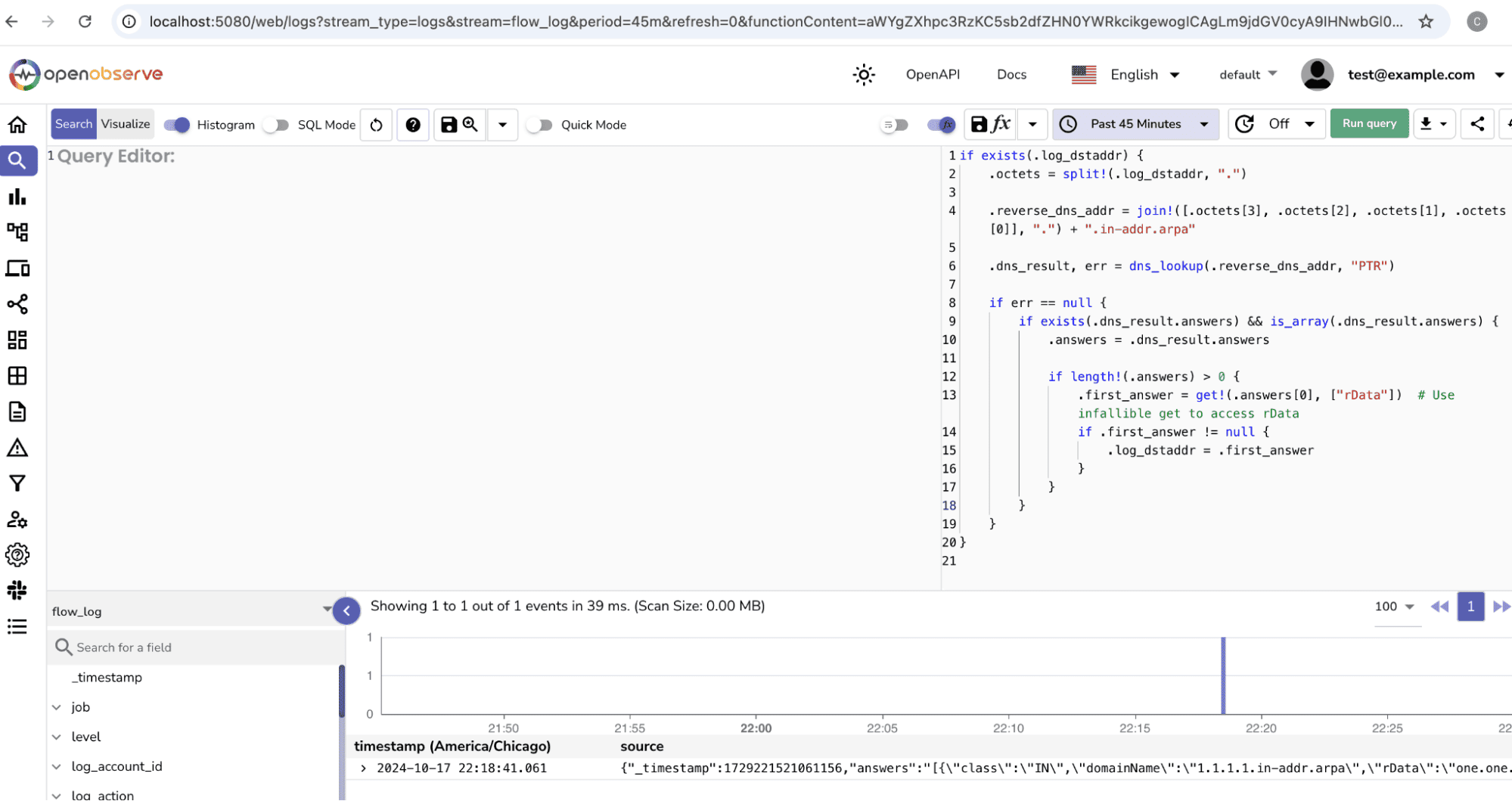Enable Quick Mode

pos(539,125)
